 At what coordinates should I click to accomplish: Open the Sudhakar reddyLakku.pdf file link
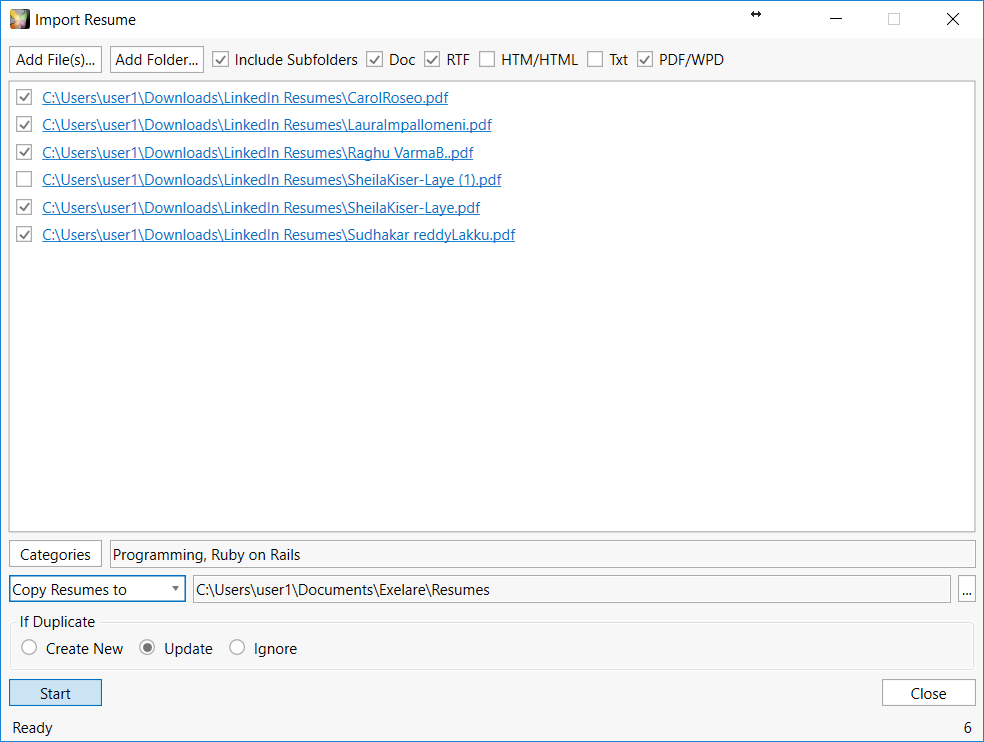(x=279, y=235)
